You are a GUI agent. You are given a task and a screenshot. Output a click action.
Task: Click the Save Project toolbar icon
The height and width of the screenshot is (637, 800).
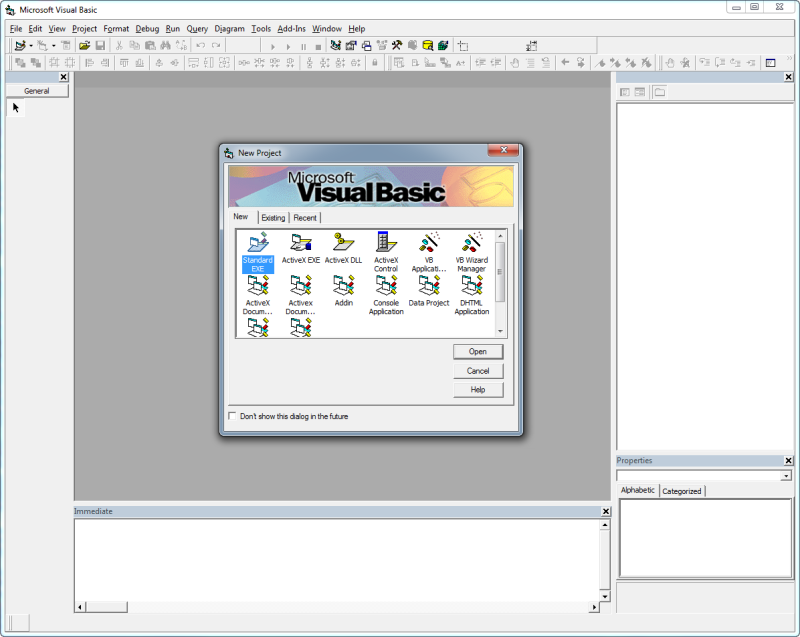click(100, 44)
